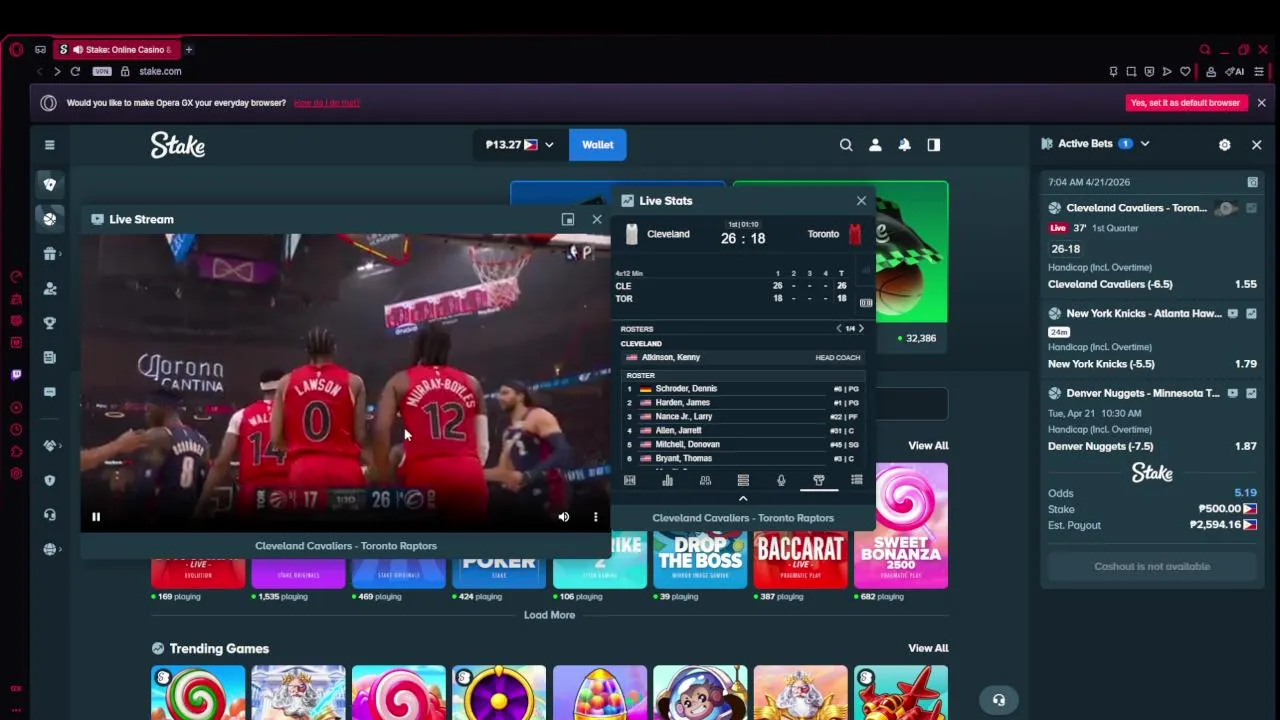Image resolution: width=1280 pixels, height=720 pixels.
Task: Switch to the standings table tab in Live Stats
Action: [x=743, y=481]
